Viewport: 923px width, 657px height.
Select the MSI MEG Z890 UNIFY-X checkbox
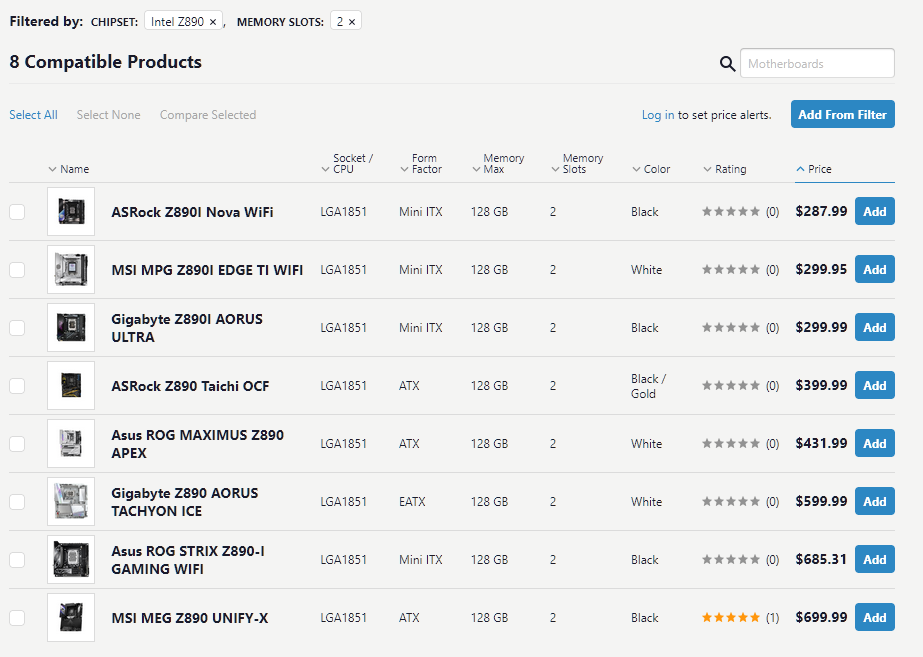(x=17, y=618)
